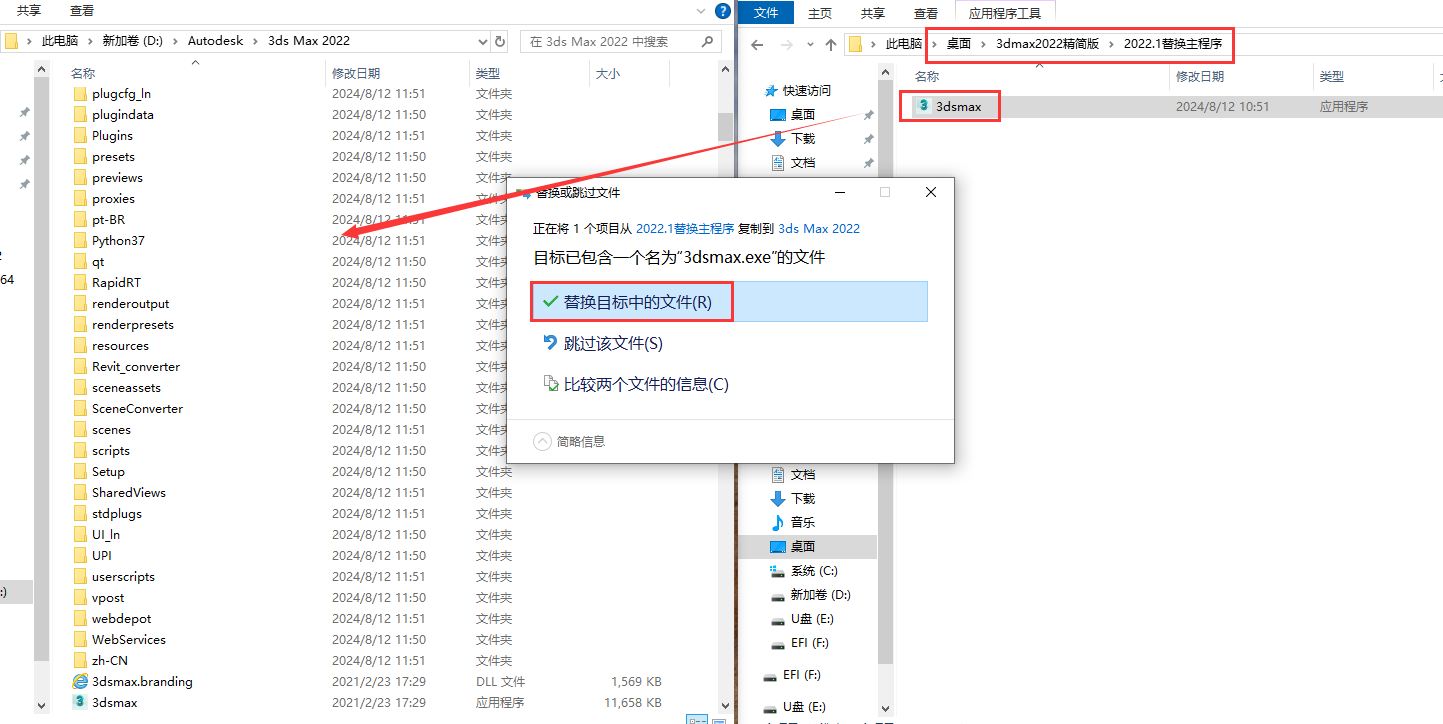The width and height of the screenshot is (1443, 724).
Task: Select the 3dsmax.branding DLL file icon
Action: coord(80,681)
